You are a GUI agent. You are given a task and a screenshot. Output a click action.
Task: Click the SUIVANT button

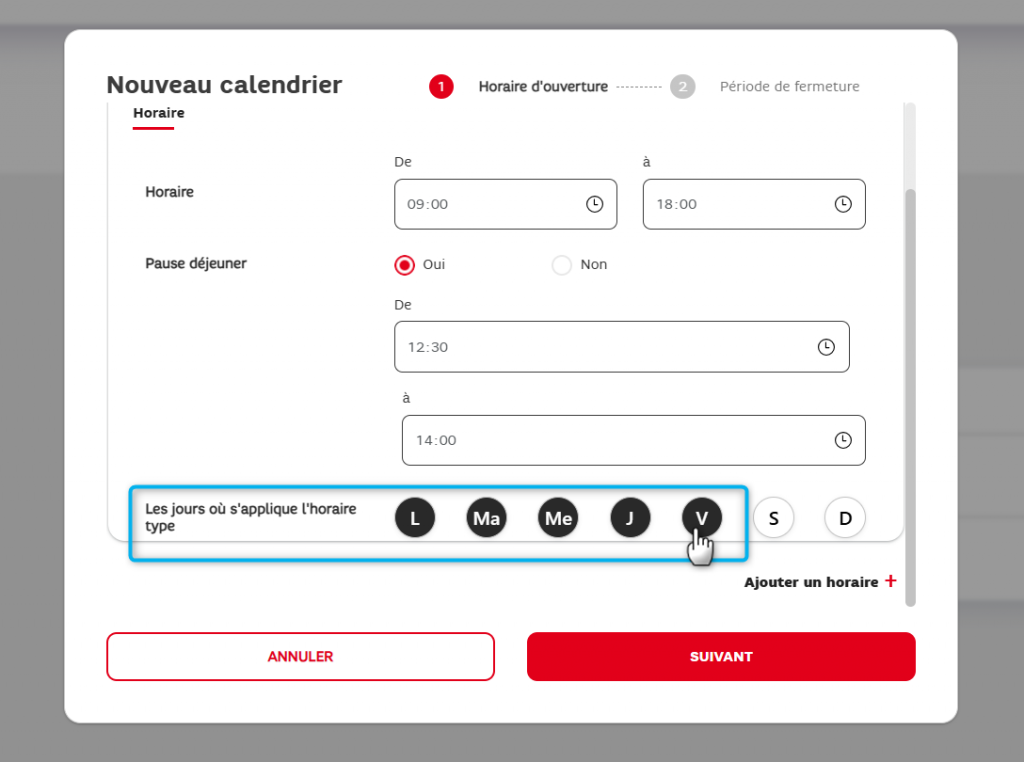point(721,657)
